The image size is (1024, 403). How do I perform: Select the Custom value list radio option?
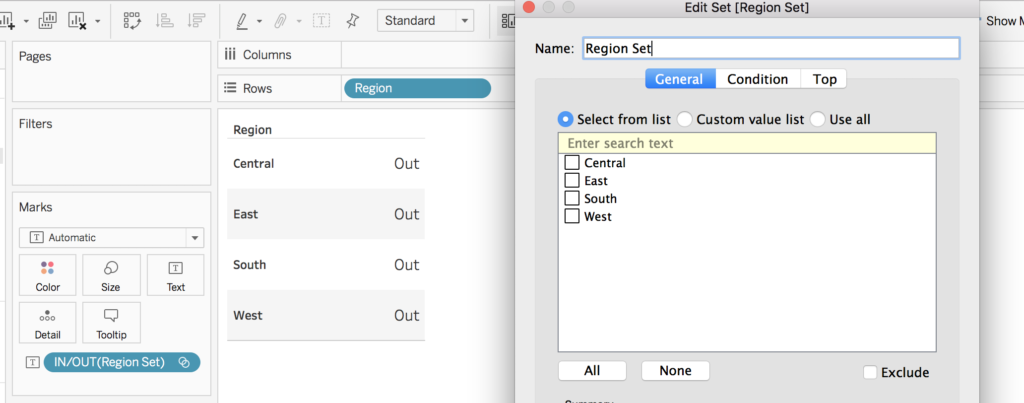[x=685, y=119]
